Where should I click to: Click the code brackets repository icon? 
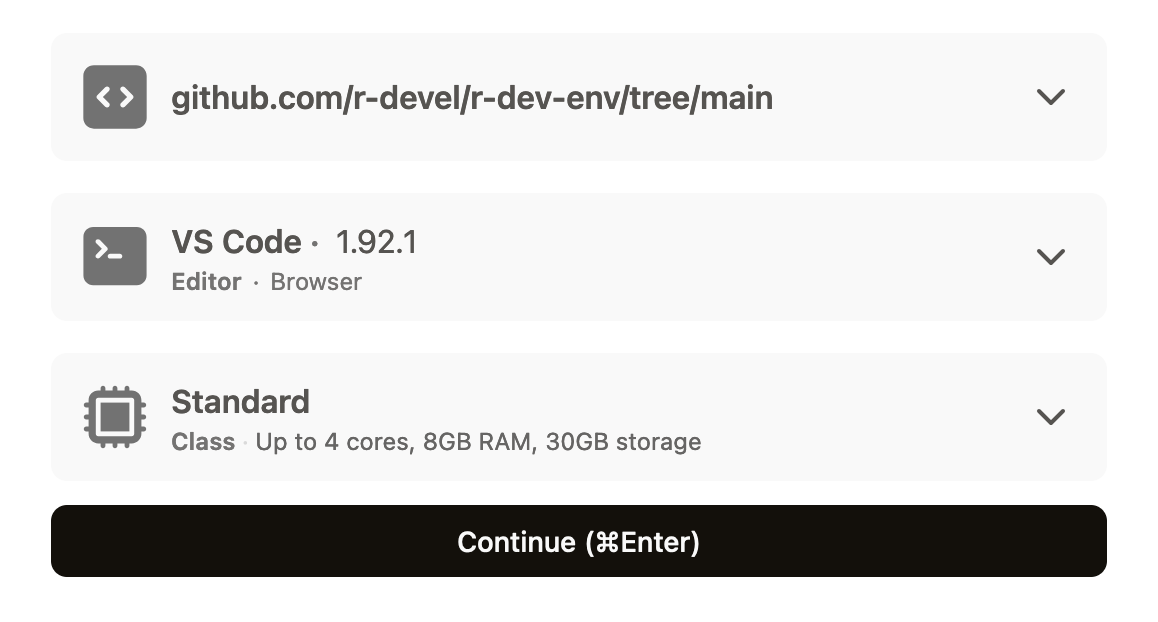(x=114, y=97)
